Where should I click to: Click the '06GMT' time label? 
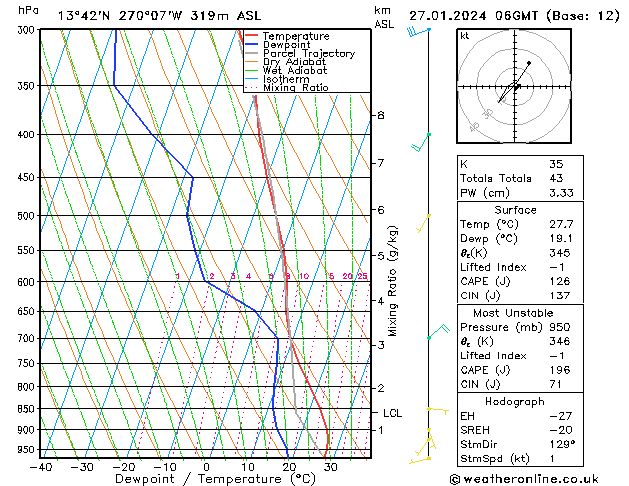(517, 16)
